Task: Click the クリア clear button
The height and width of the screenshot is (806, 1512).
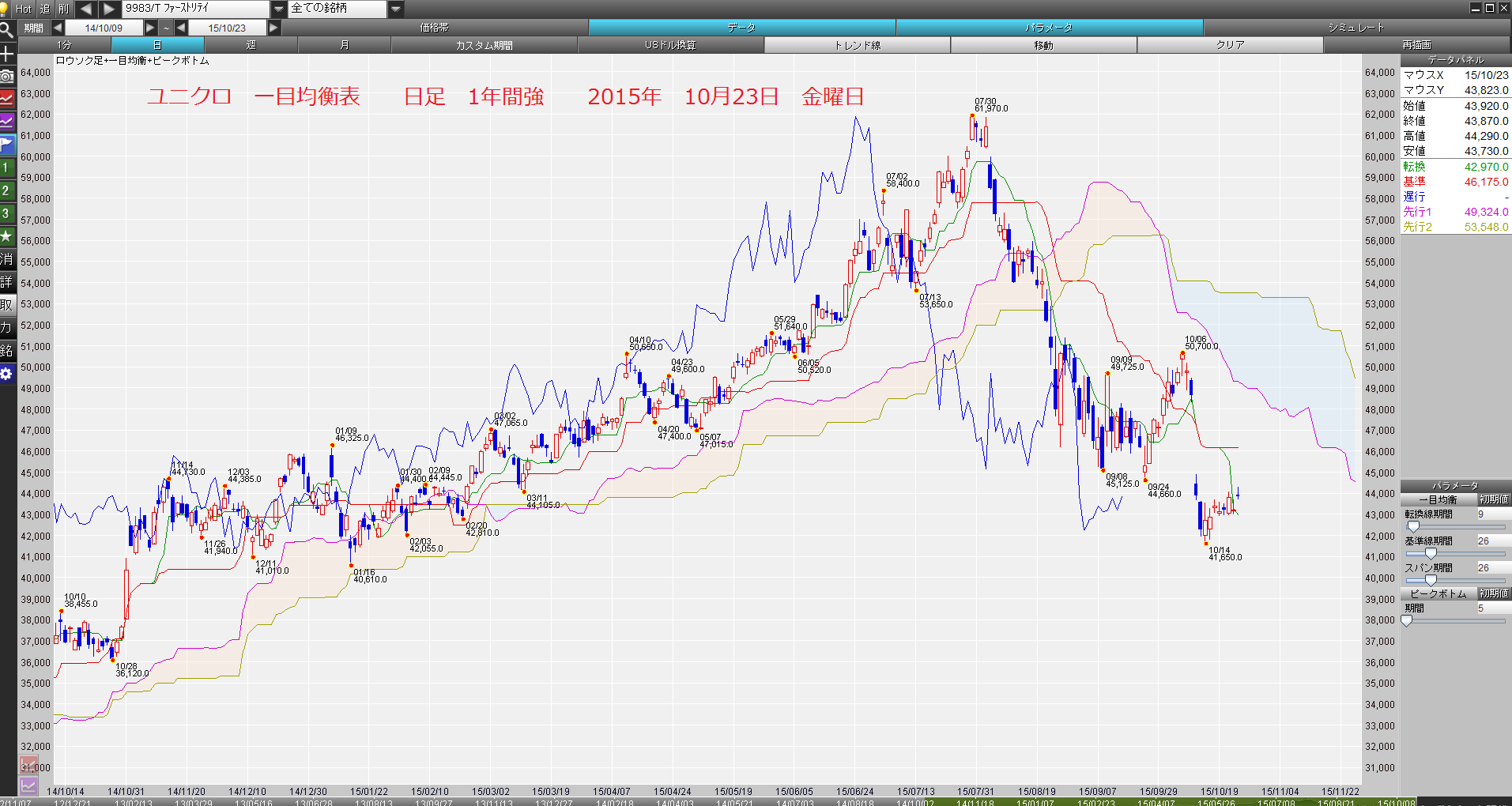Action: (x=1231, y=45)
